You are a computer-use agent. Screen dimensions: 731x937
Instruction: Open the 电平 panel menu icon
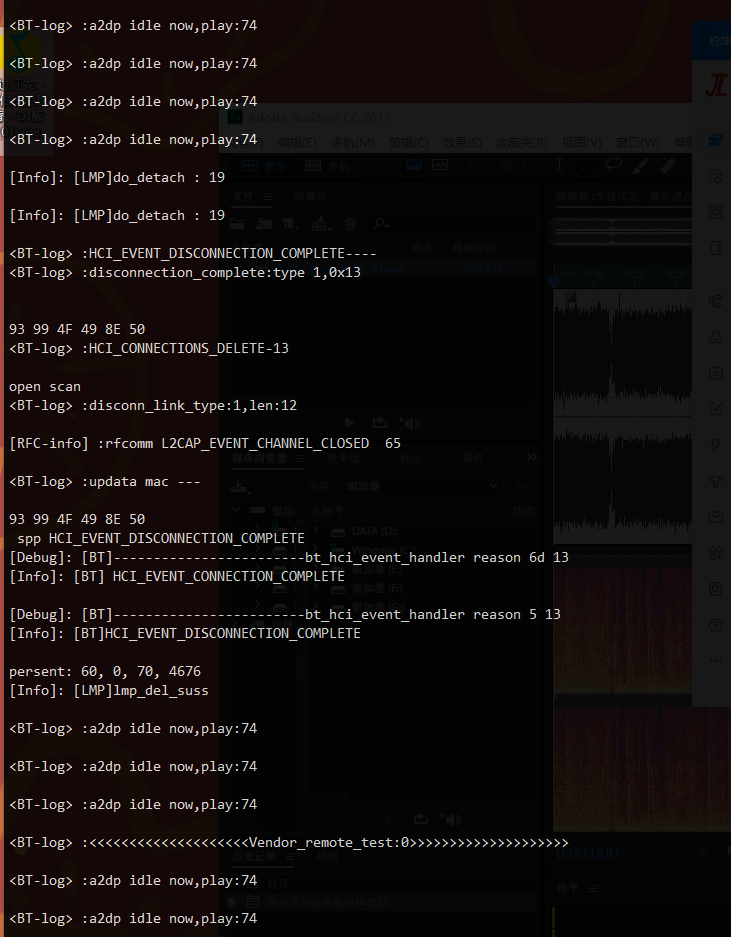point(593,888)
